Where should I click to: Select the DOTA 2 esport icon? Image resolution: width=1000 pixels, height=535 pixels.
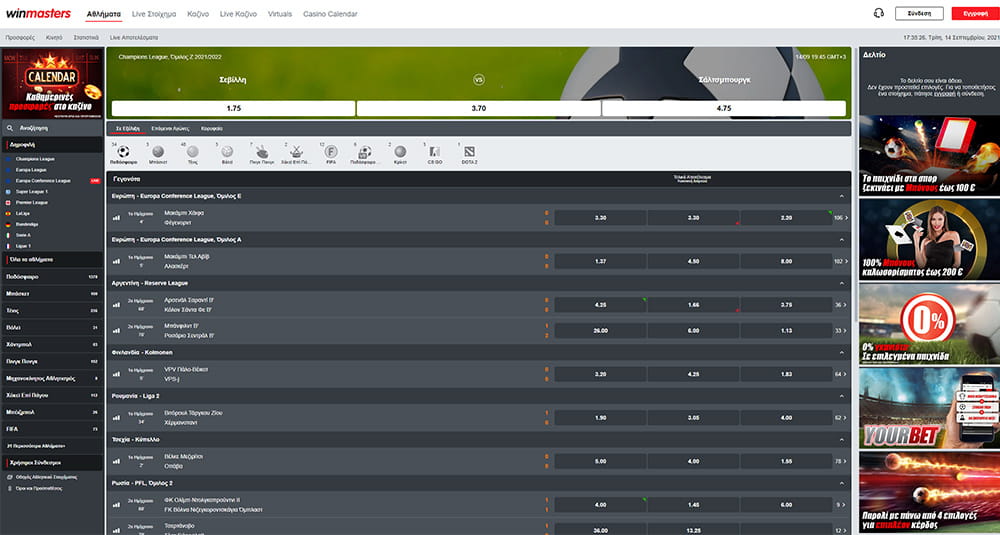pyautogui.click(x=469, y=152)
